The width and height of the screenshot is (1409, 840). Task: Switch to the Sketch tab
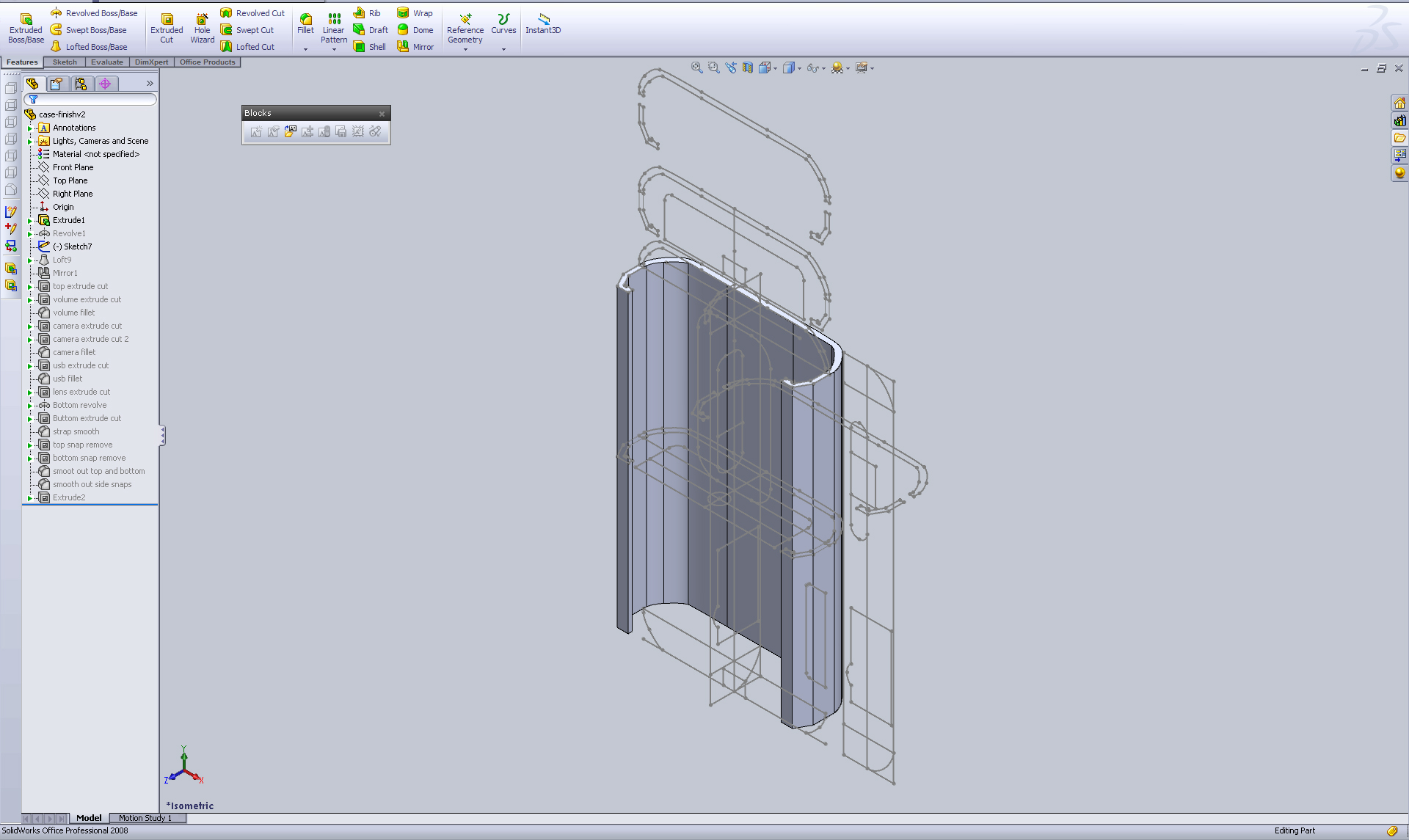click(64, 62)
